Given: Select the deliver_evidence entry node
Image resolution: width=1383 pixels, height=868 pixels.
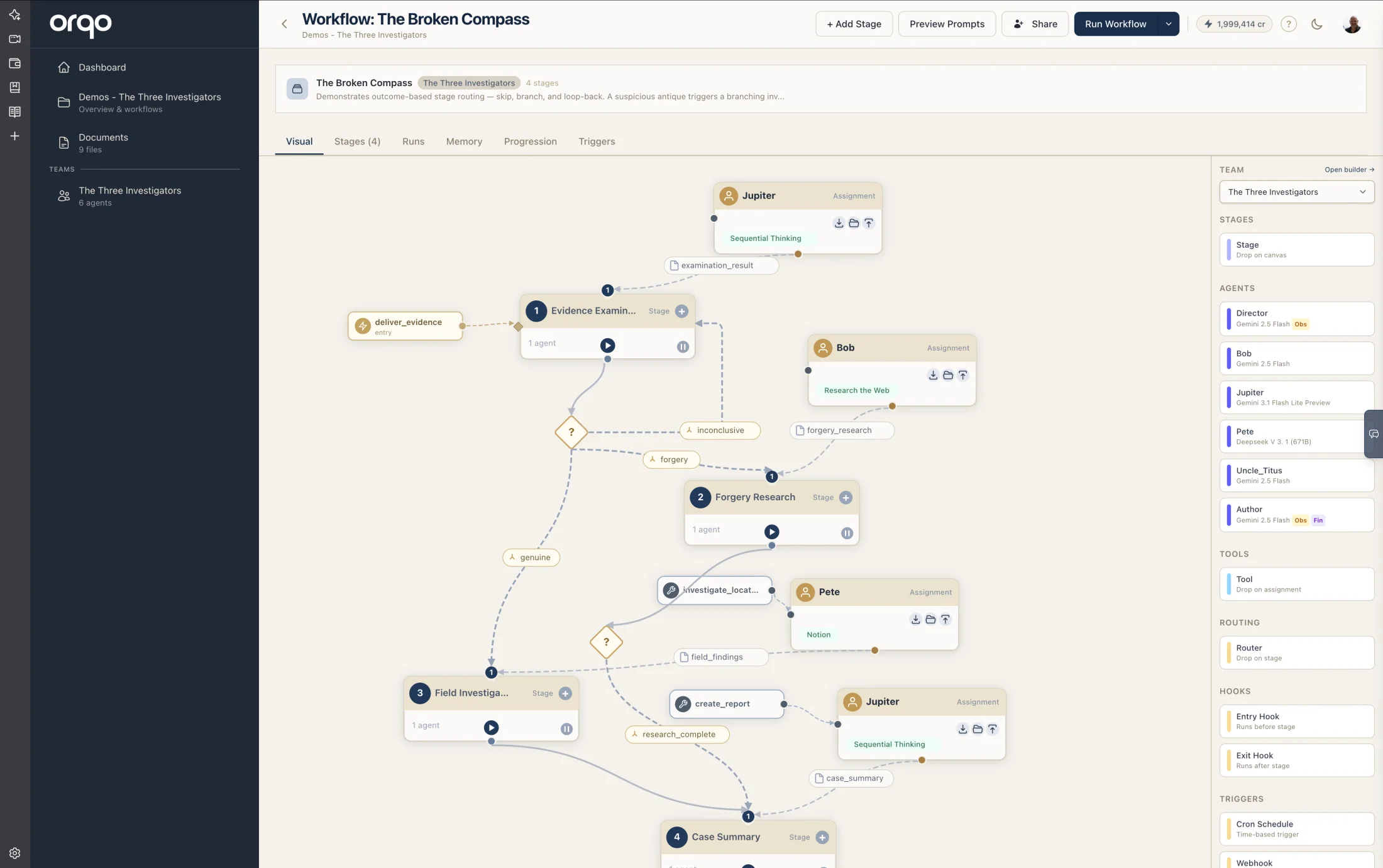Looking at the screenshot, I should click(405, 326).
